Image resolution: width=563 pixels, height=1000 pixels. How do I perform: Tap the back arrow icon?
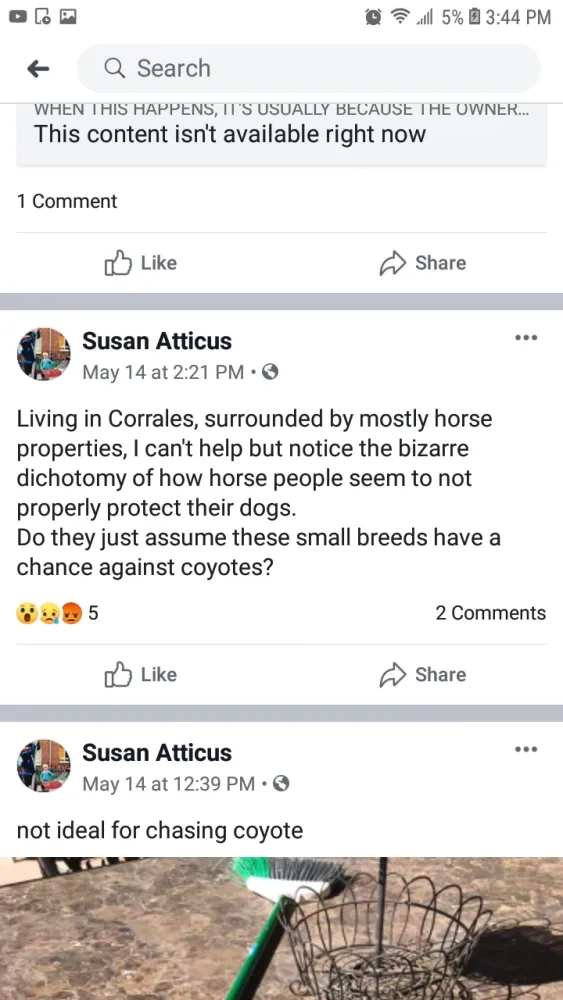click(x=38, y=68)
